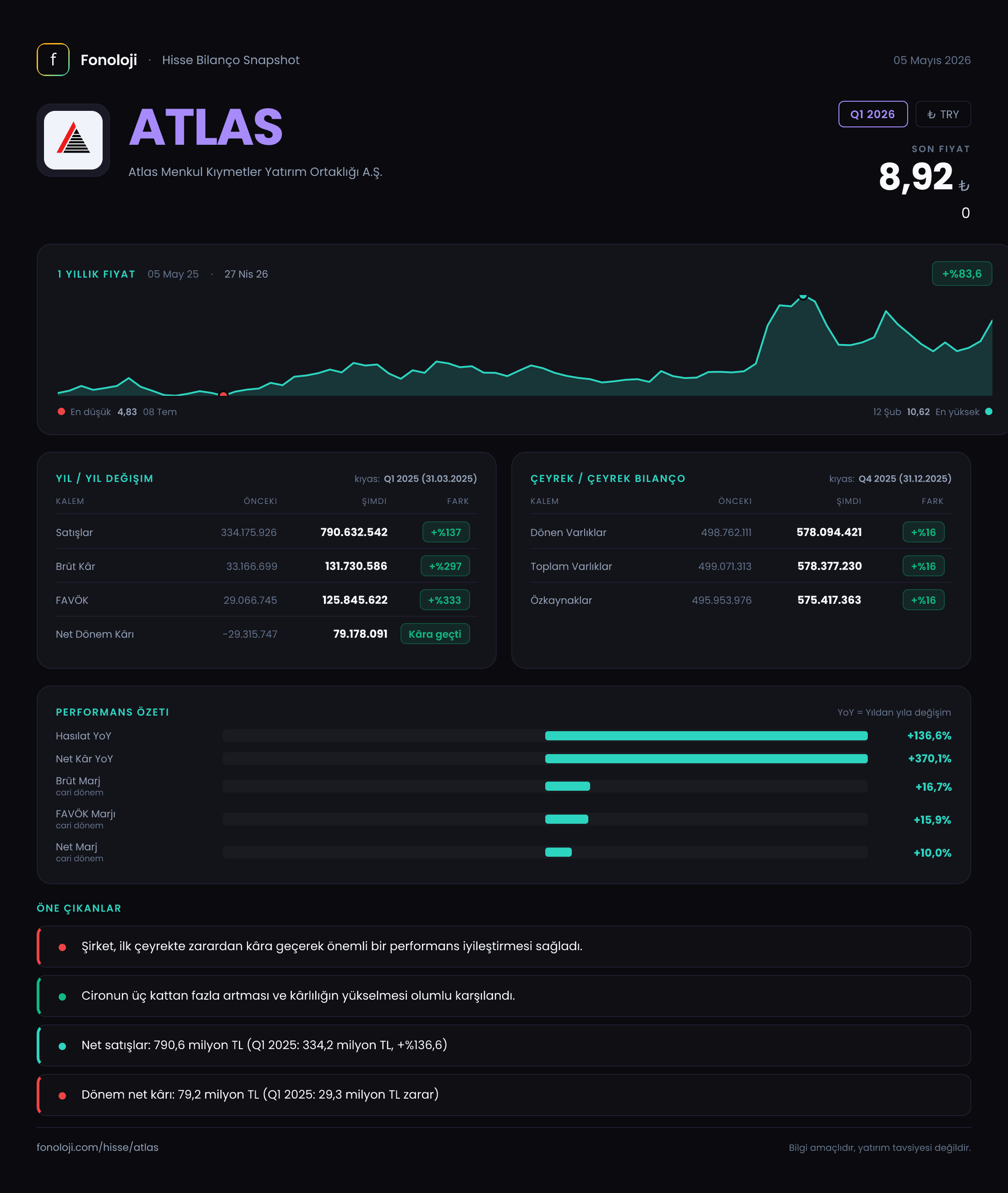This screenshot has width=1008, height=1193.
Task: Click the Net Dönem Kârı value 79.178.091
Action: [x=361, y=634]
